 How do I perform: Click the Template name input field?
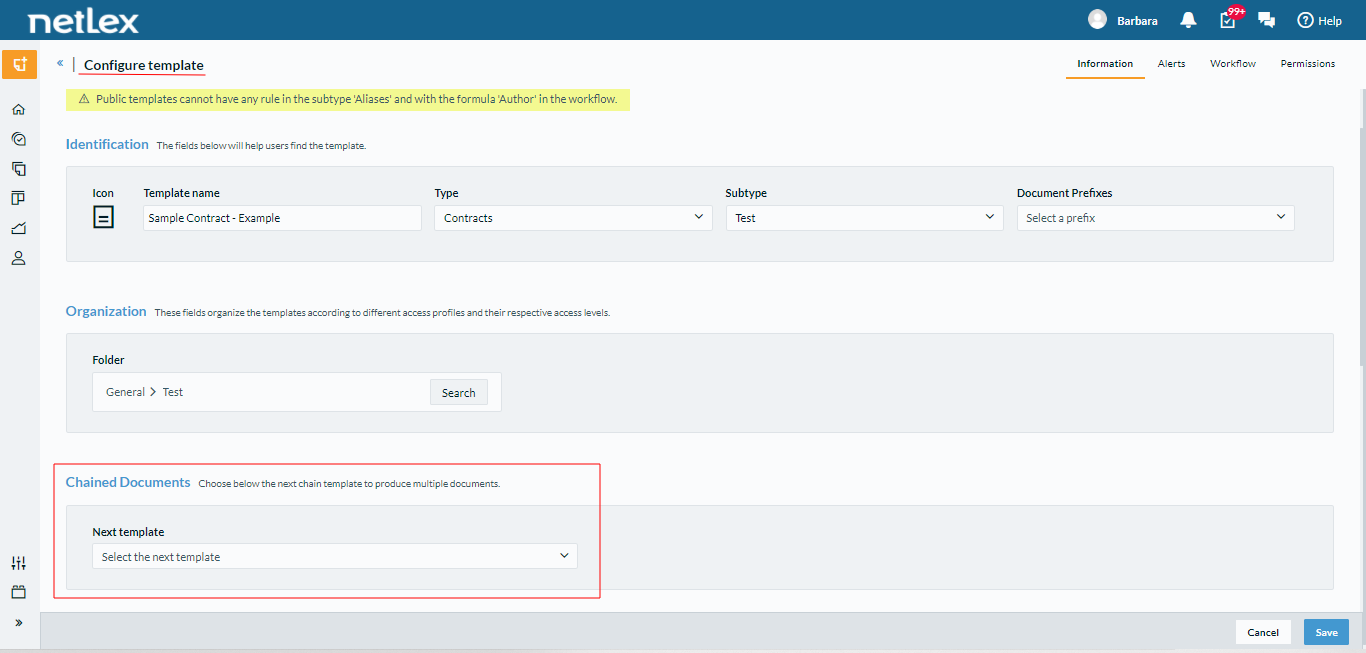[x=282, y=218]
